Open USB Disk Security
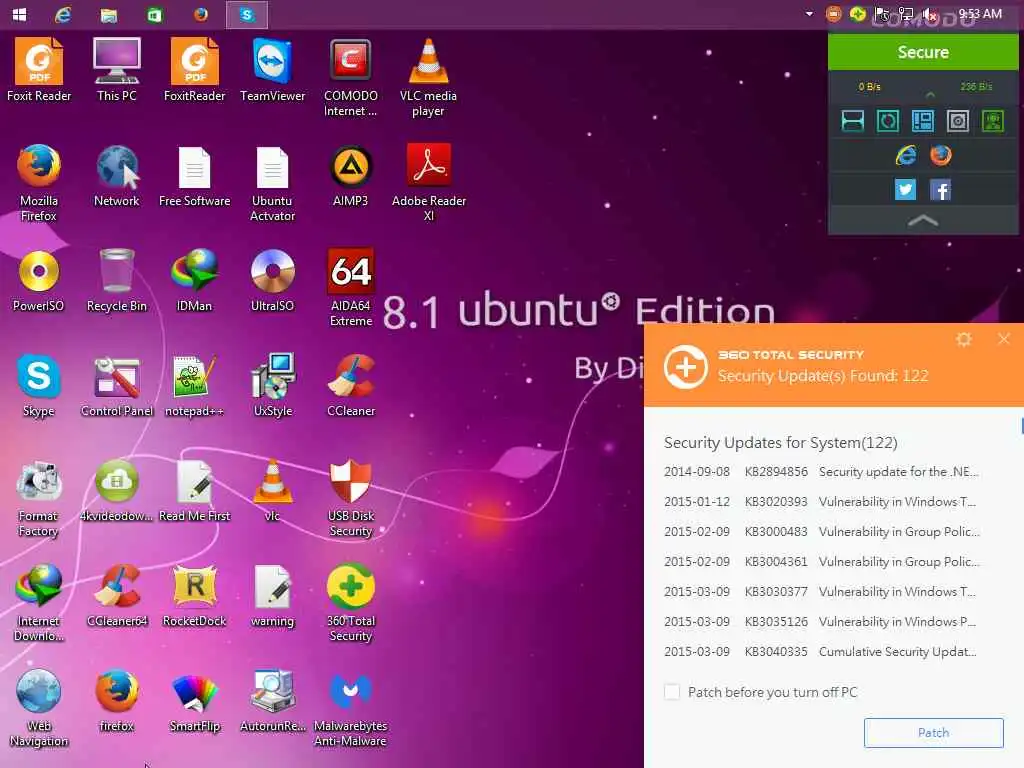This screenshot has height=768, width=1024. [x=351, y=498]
